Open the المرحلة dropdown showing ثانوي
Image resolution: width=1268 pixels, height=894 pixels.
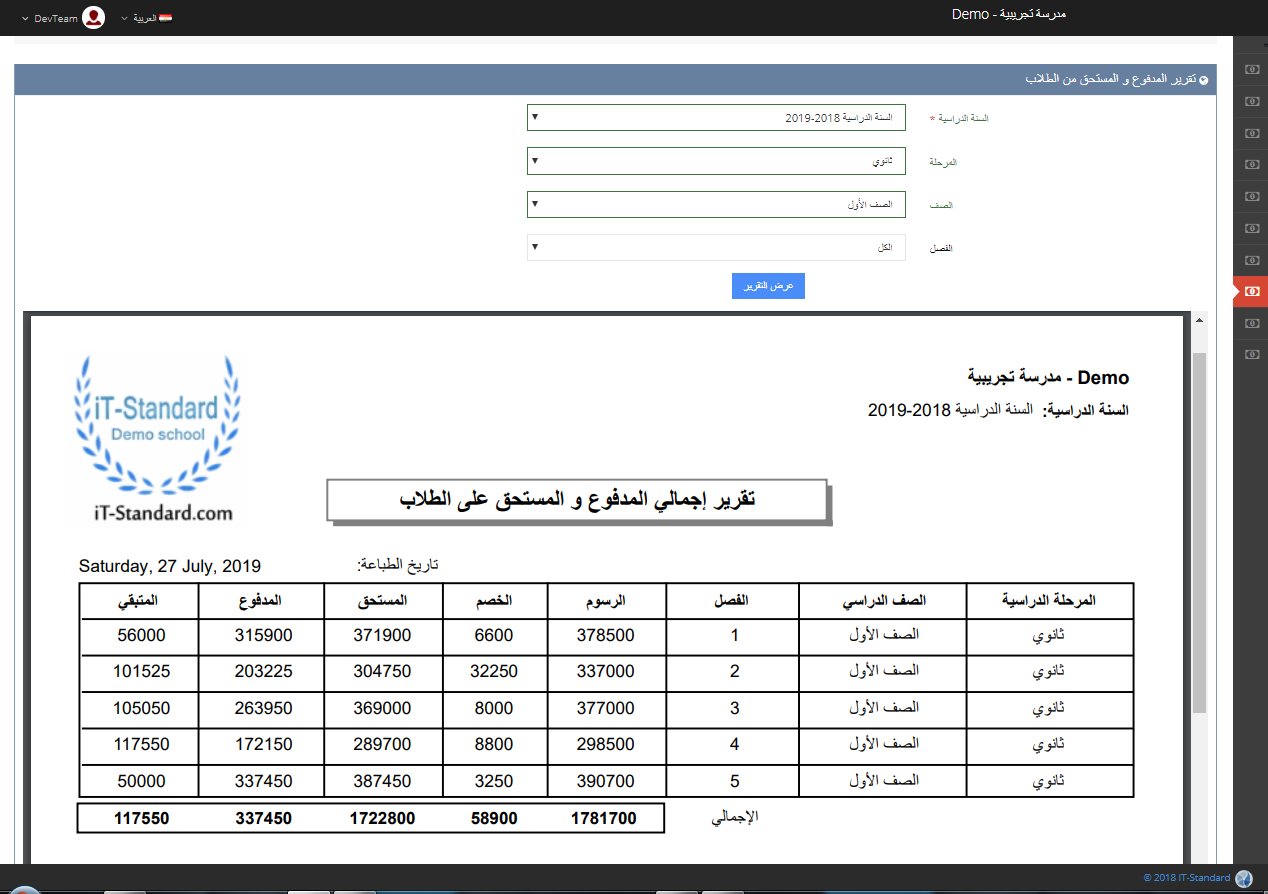[x=716, y=160]
